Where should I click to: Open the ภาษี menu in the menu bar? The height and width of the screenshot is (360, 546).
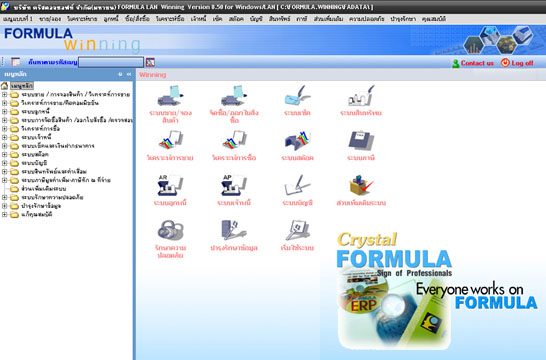[x=302, y=19]
